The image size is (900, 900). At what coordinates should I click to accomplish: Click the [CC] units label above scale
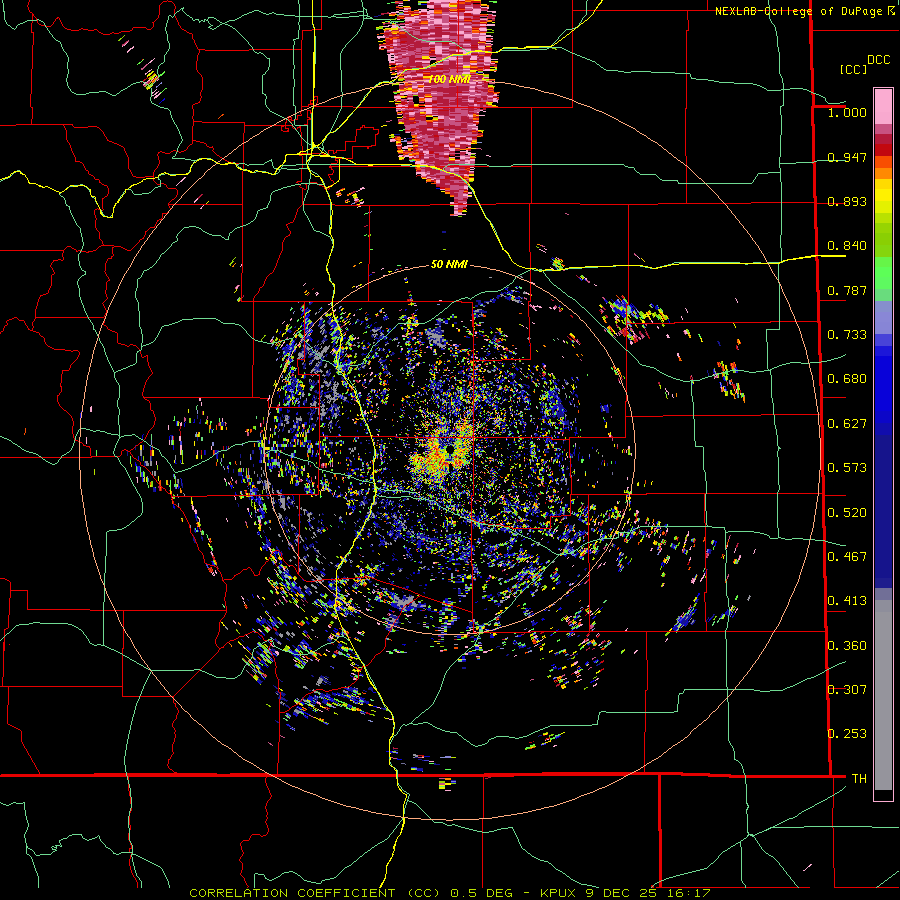pyautogui.click(x=854, y=69)
